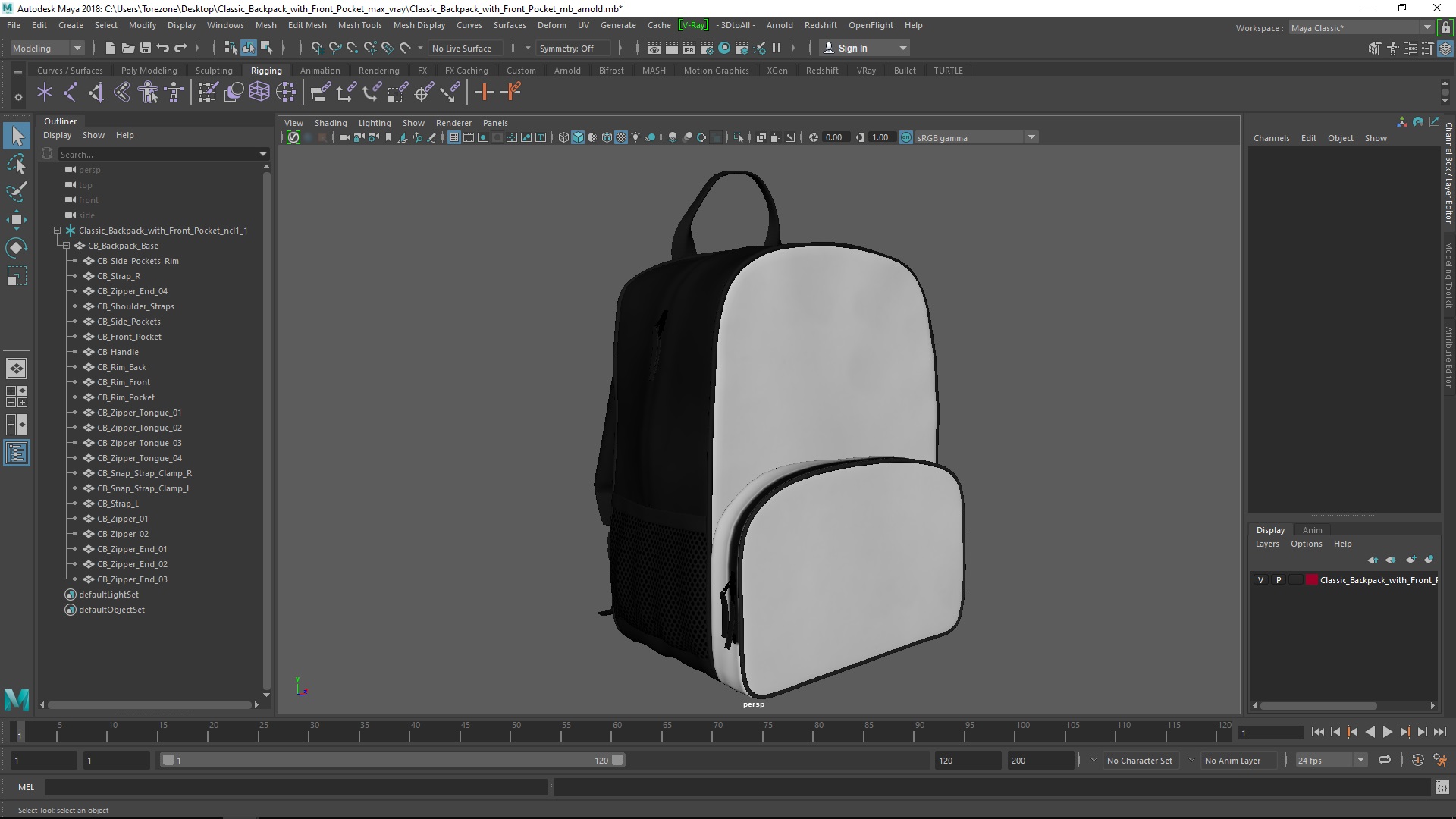Image resolution: width=1456 pixels, height=819 pixels.
Task: Collapse the CB_Backpack_Base tree node
Action: [67, 246]
